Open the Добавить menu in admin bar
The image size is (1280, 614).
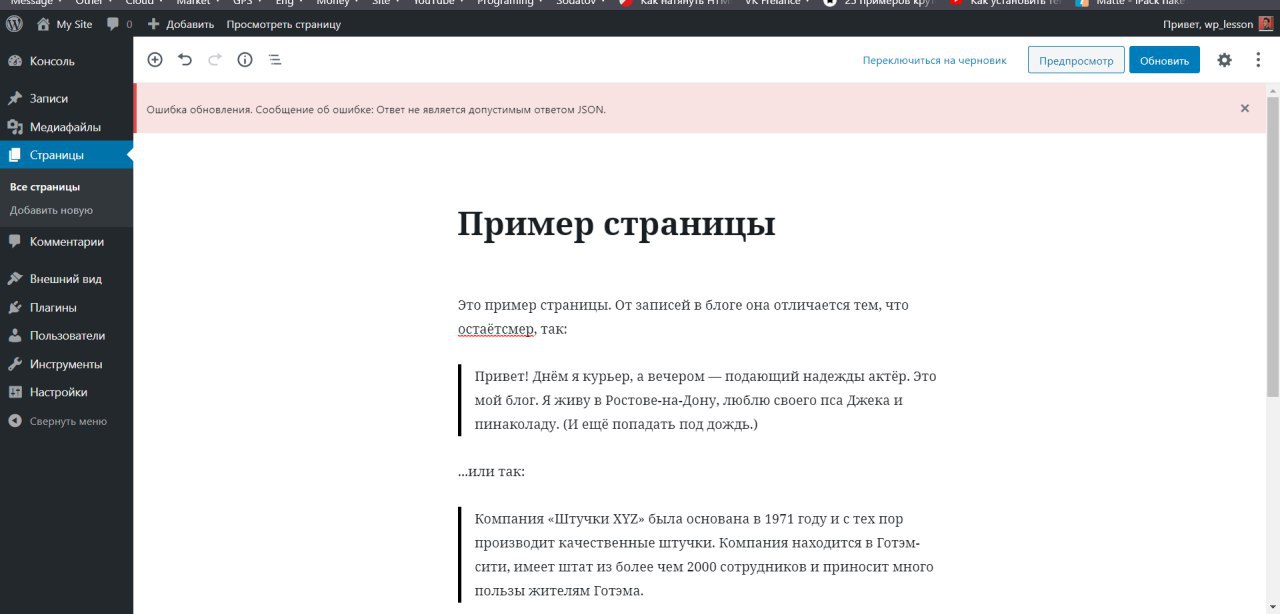180,24
